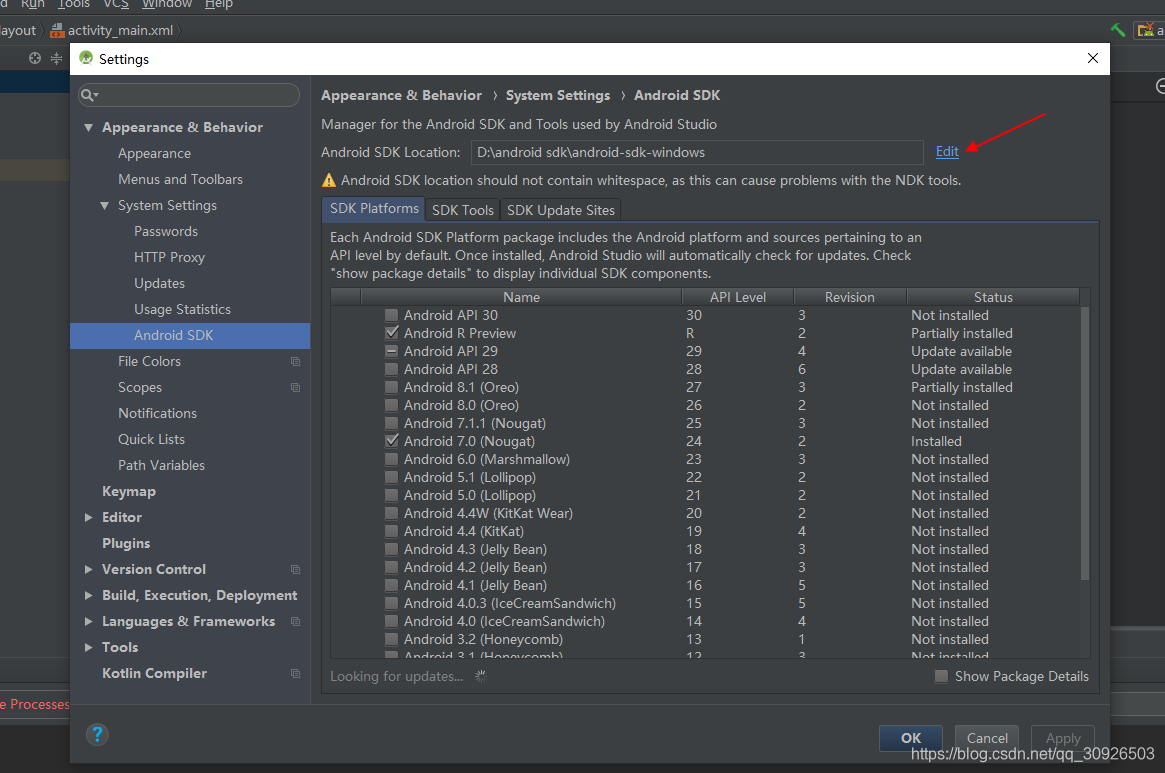Screen dimensions: 1165x773
Task: Open the app run configuration selector
Action: coord(1149,30)
